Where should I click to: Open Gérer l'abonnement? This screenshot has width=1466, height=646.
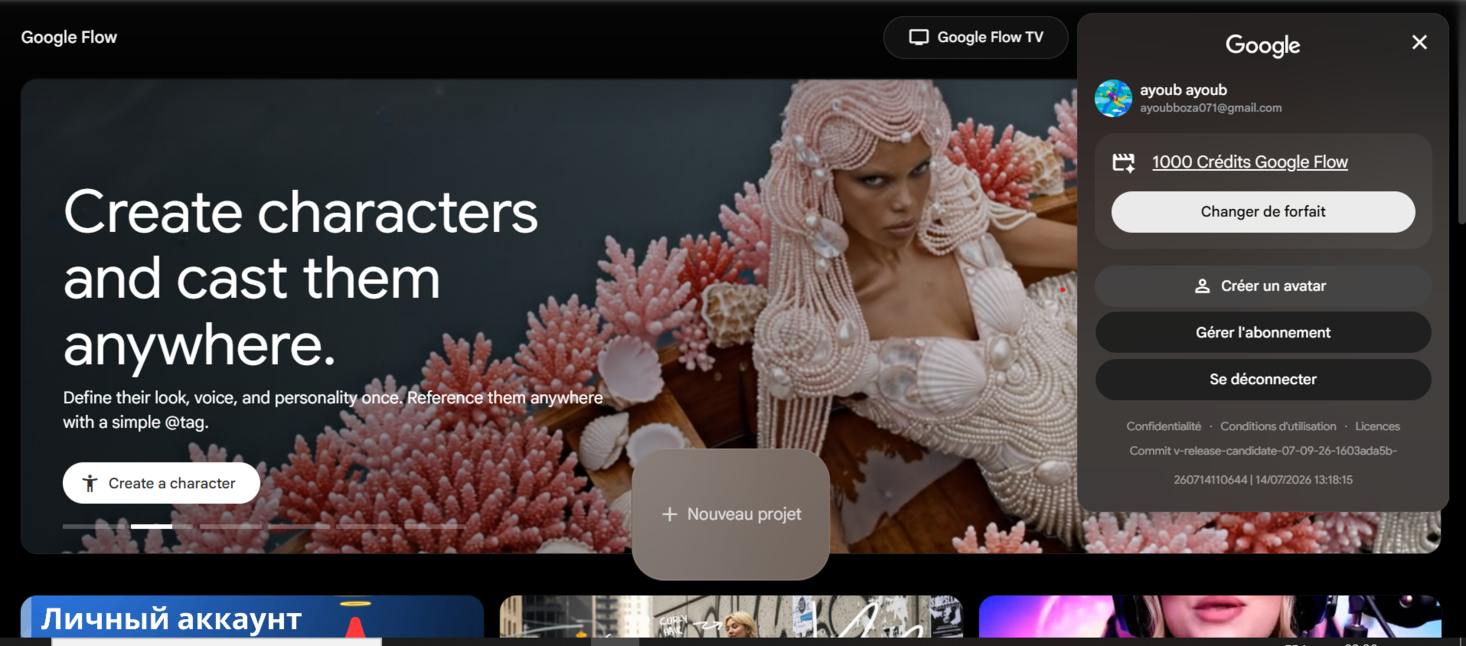[1263, 332]
